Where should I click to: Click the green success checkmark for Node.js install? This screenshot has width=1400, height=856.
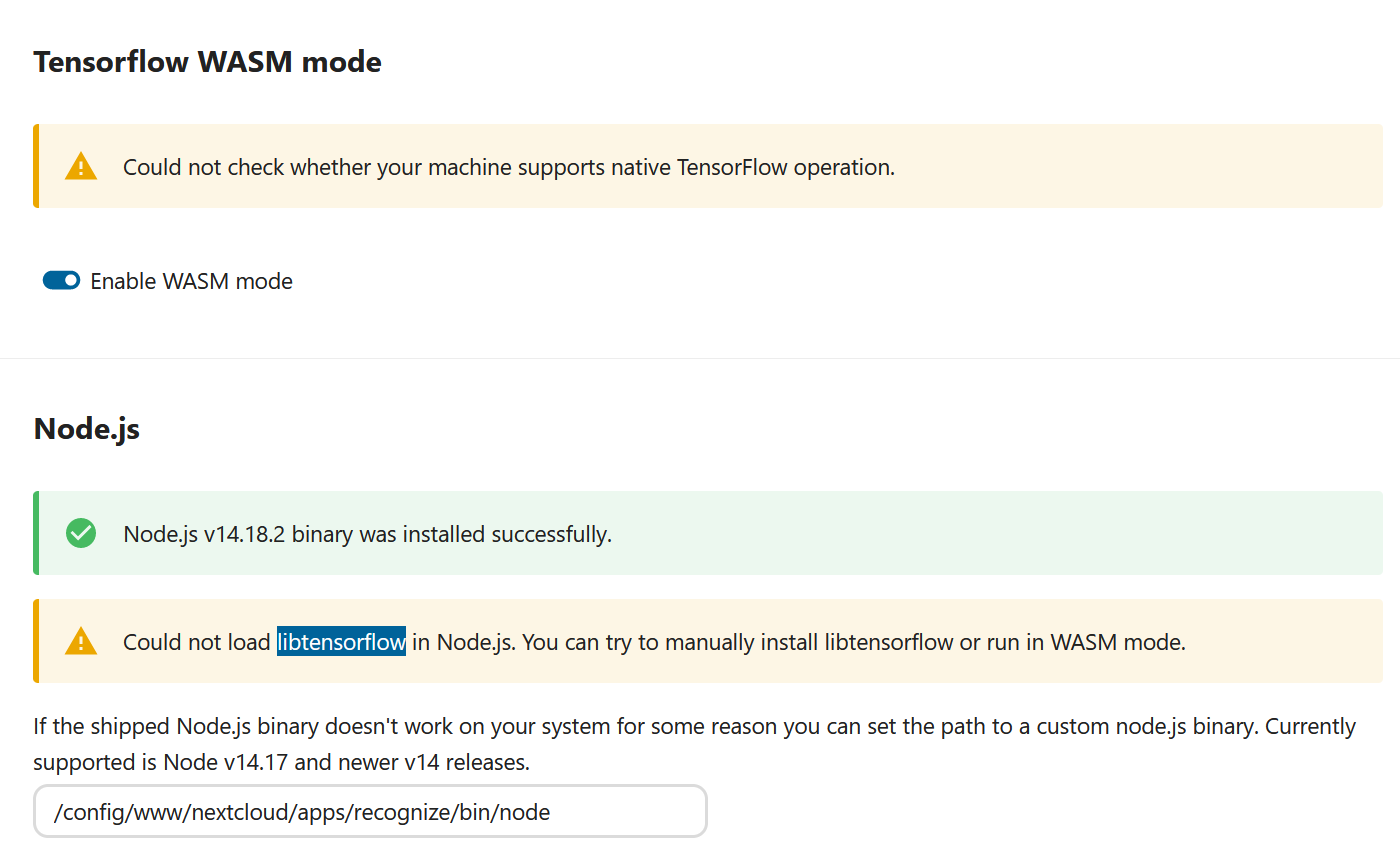[80, 533]
